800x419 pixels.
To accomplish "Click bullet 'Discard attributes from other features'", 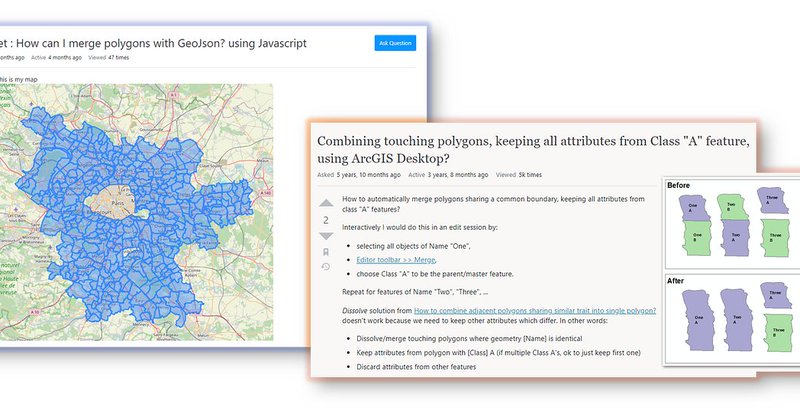I will 416,367.
